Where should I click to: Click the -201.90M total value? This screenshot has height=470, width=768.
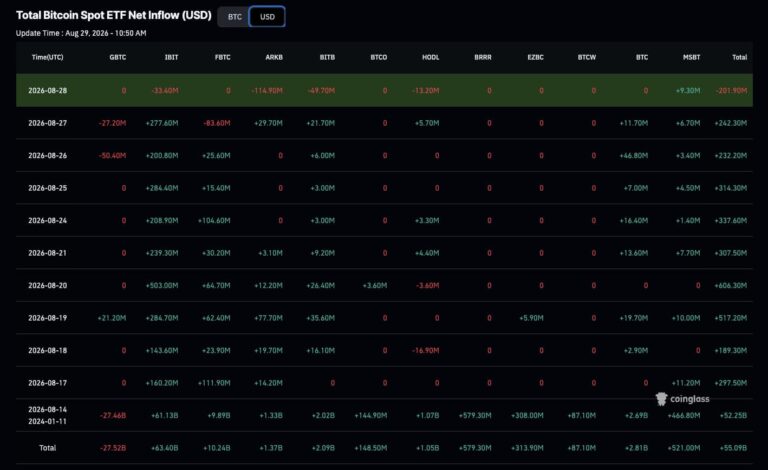(x=731, y=91)
